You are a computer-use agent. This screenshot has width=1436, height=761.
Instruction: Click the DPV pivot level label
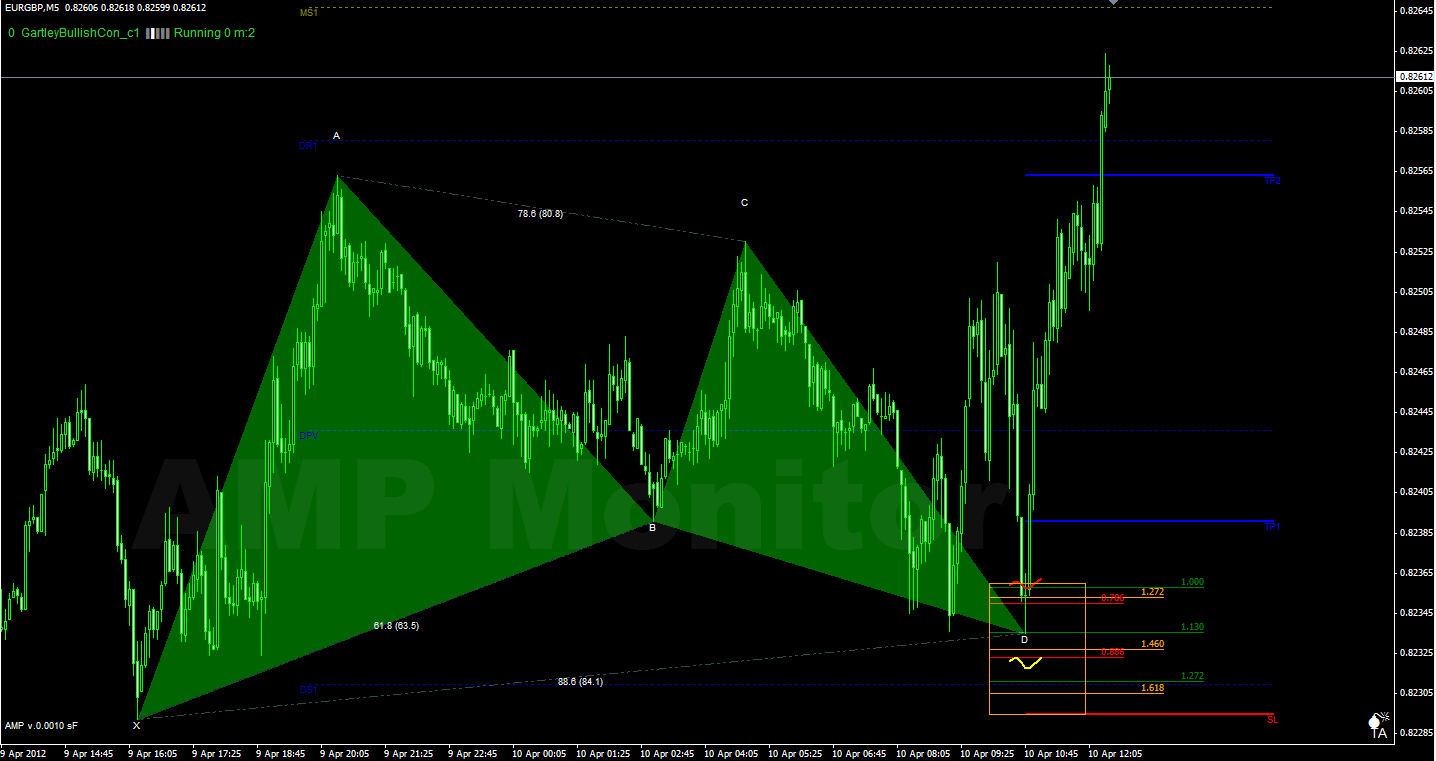308,436
